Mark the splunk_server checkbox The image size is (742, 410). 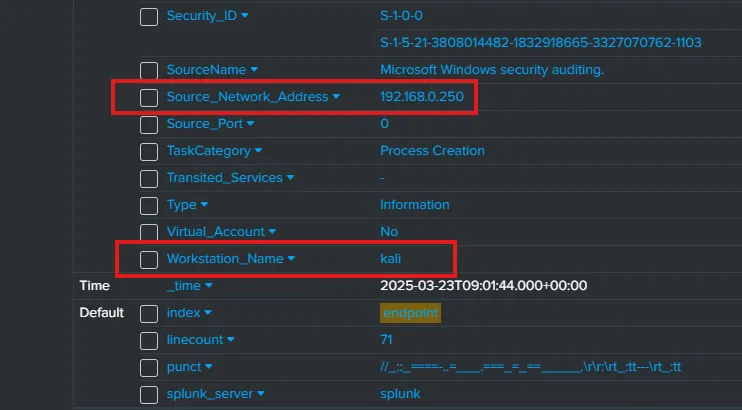149,394
